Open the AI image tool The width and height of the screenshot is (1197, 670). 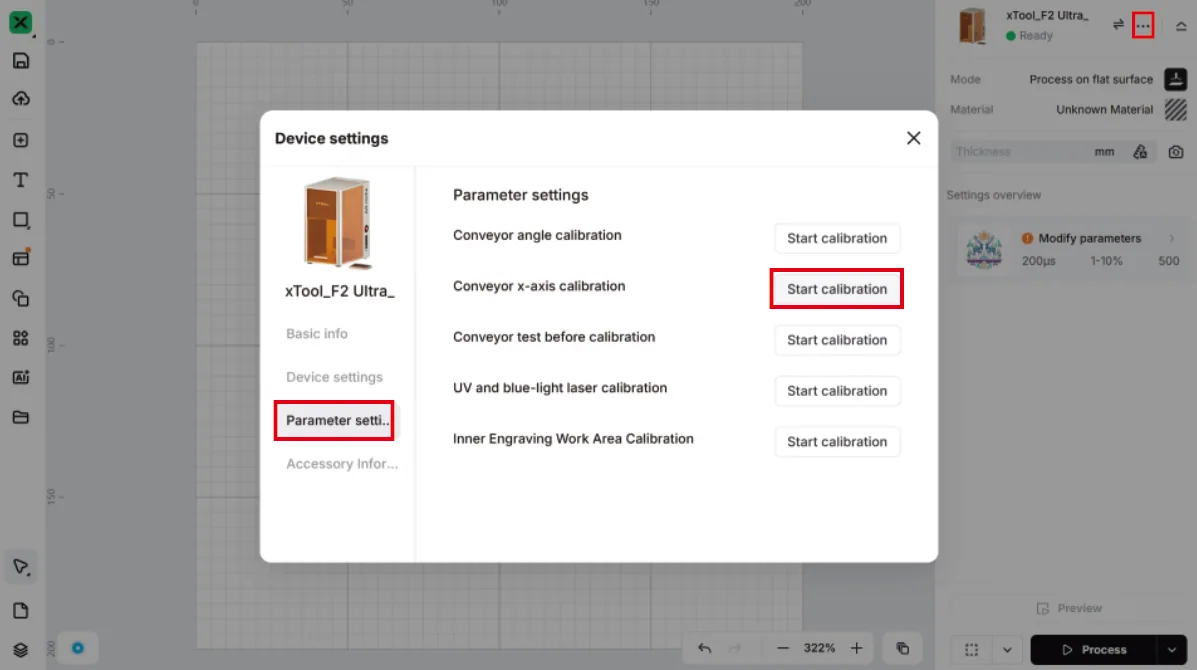click(x=21, y=378)
